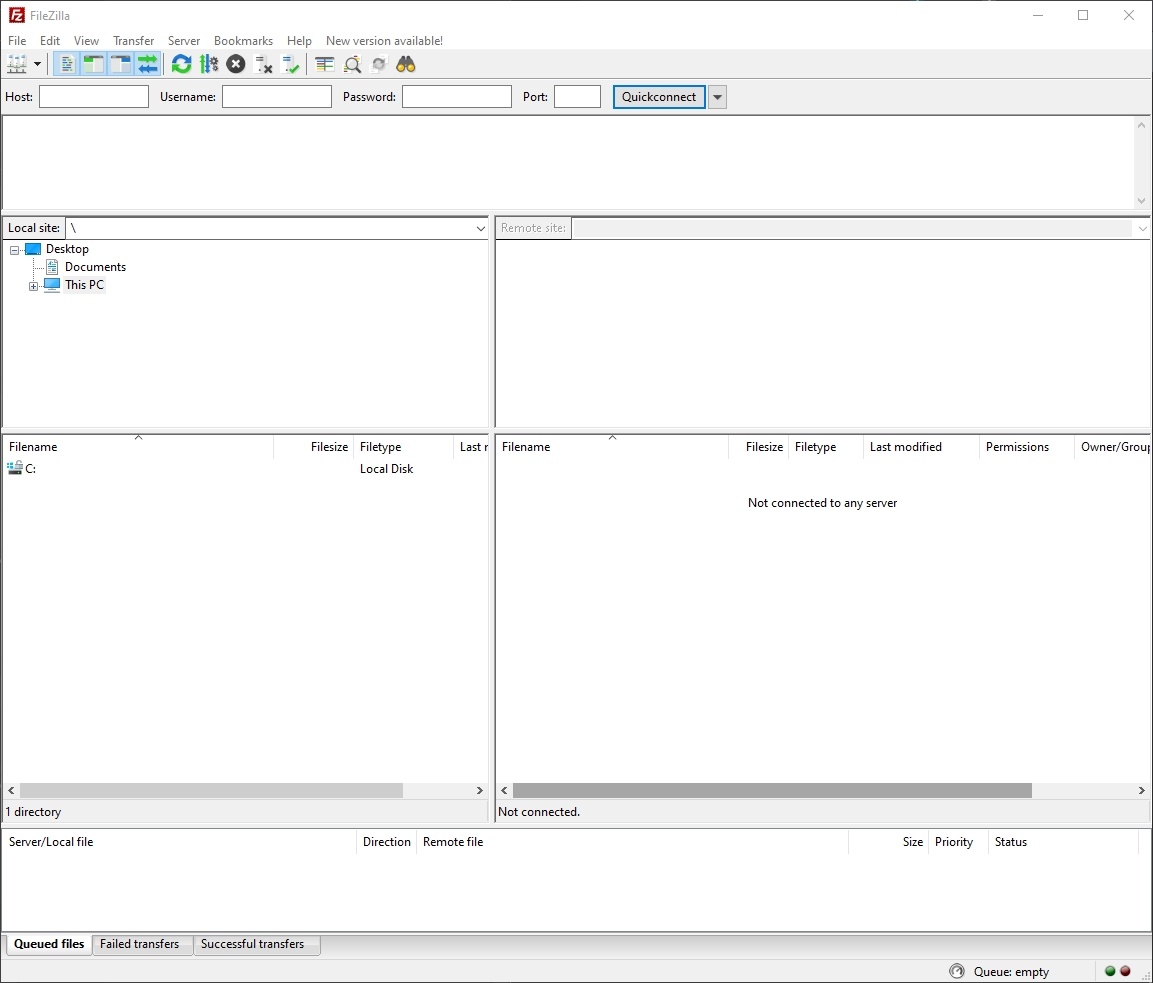Screen dimensions: 1153x983
Task: Open the Site Manager icon
Action: point(17,65)
